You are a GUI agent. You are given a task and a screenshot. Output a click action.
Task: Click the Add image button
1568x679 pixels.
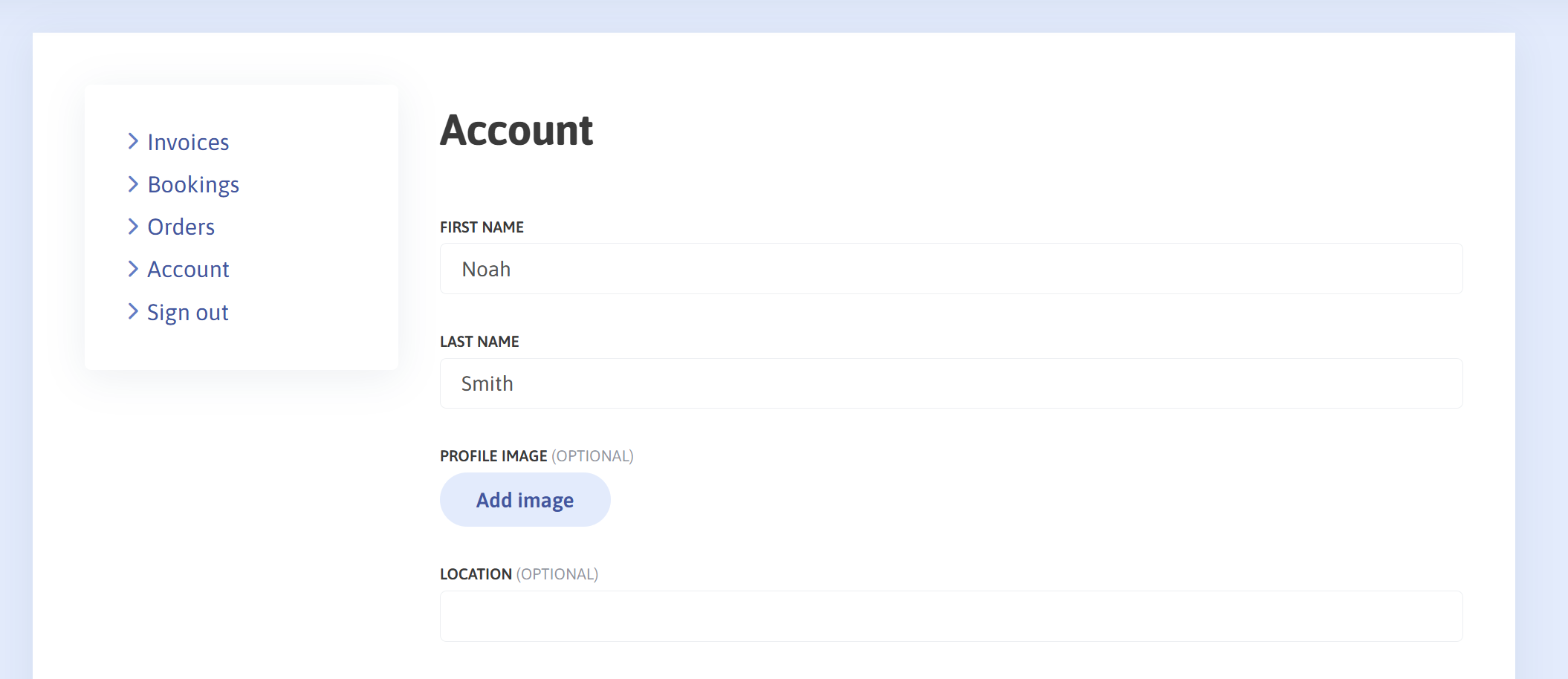(525, 500)
